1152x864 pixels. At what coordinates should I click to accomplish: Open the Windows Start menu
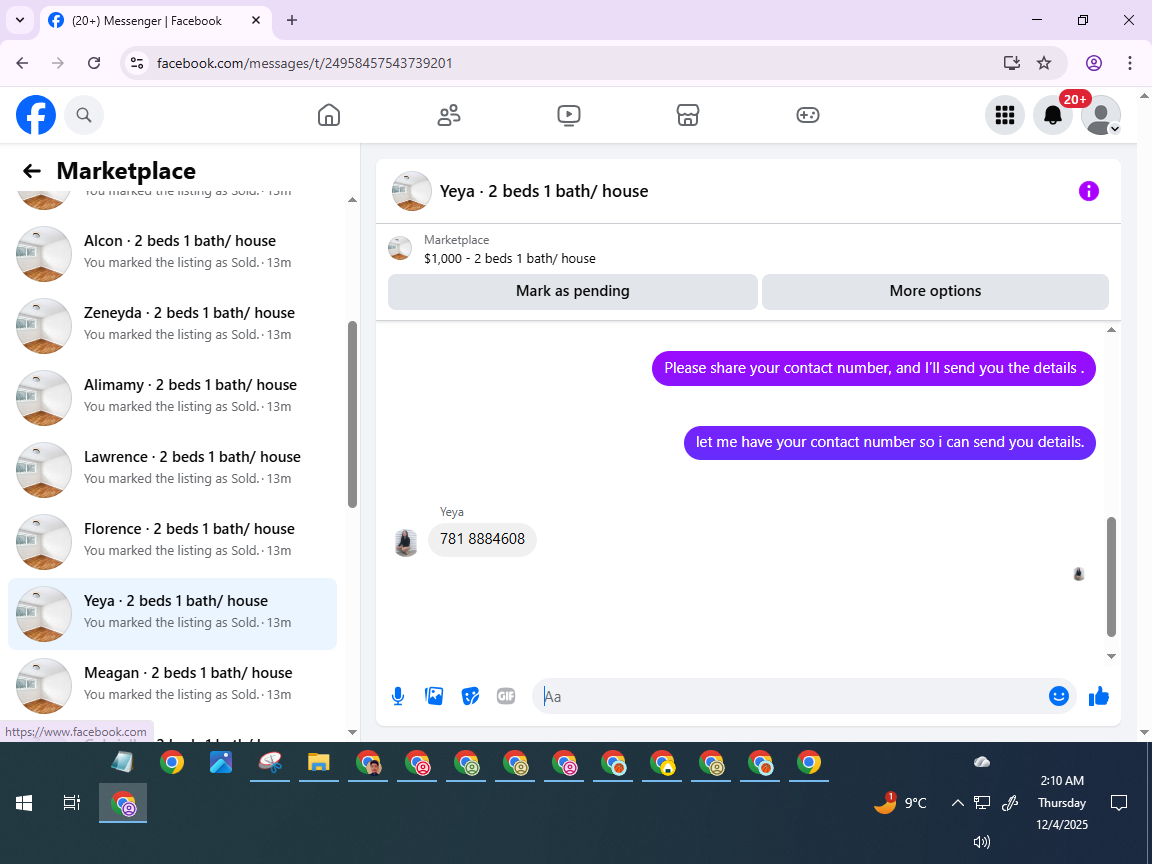[24, 803]
